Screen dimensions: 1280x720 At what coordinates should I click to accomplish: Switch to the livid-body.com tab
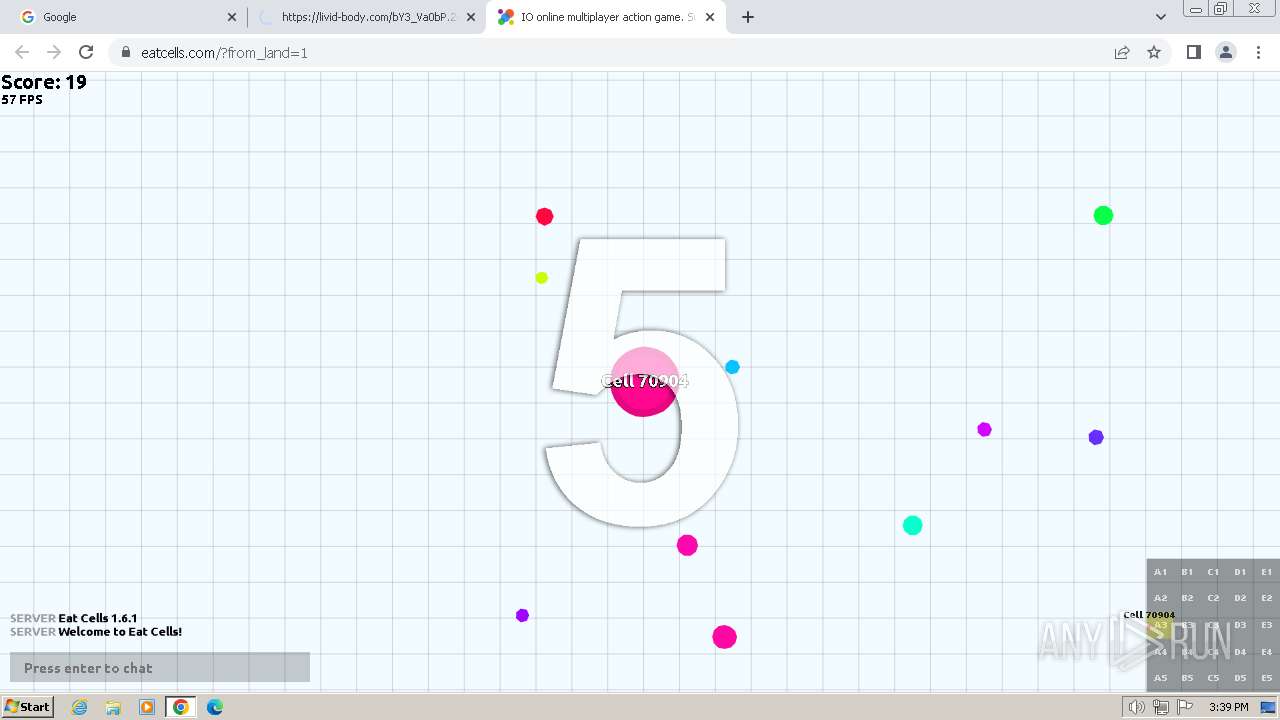(x=367, y=17)
